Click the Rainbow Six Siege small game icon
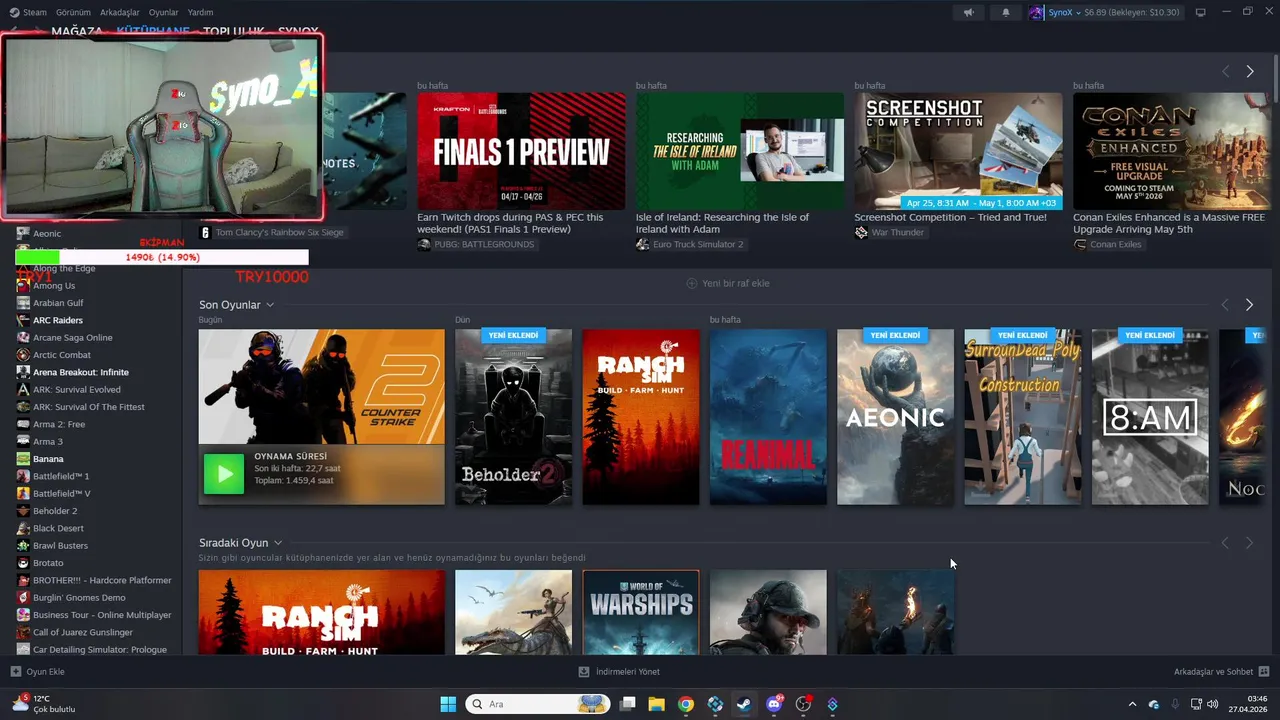Screen dimensions: 1280x720 point(205,232)
